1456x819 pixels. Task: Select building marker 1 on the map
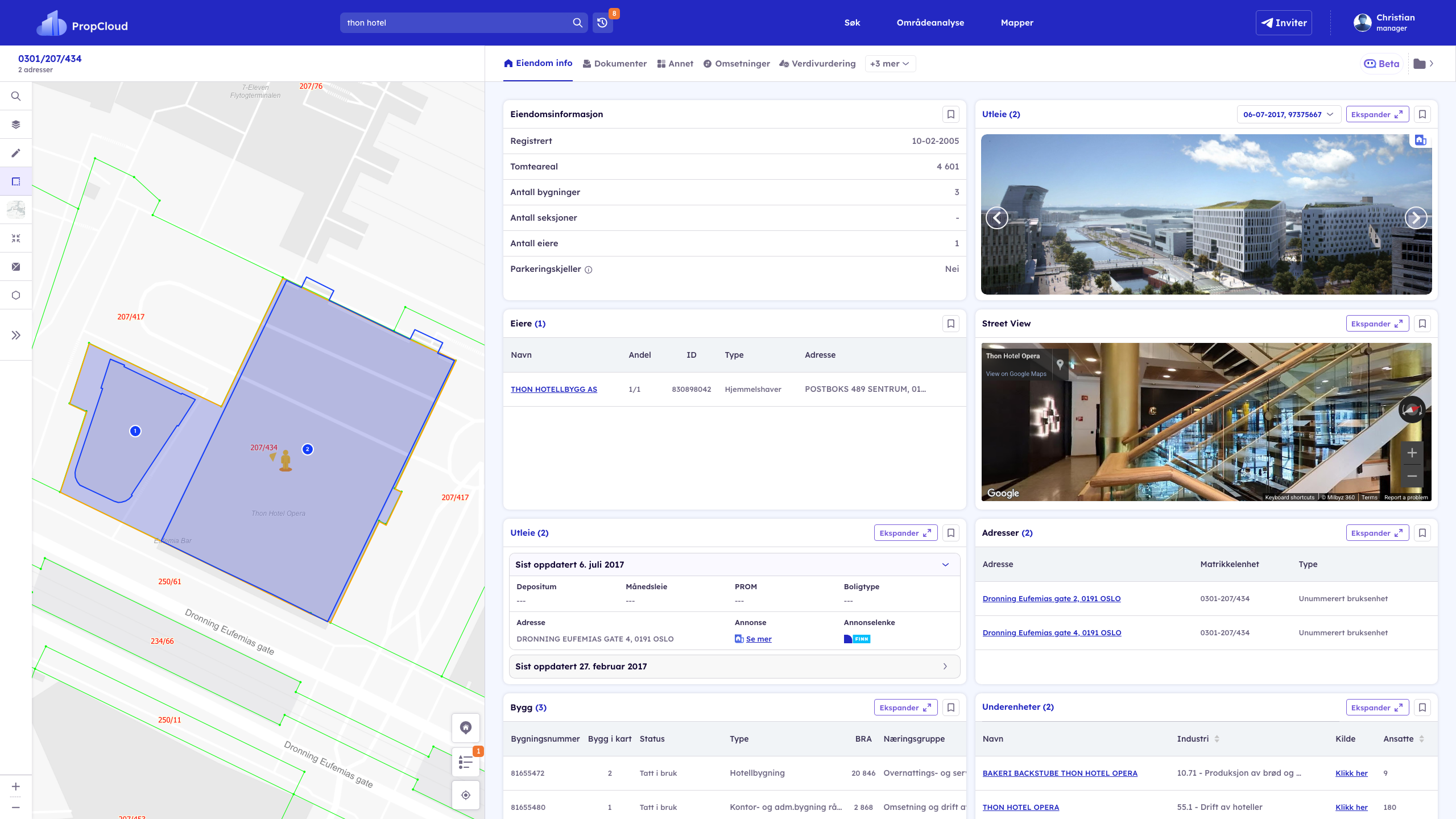coord(135,431)
